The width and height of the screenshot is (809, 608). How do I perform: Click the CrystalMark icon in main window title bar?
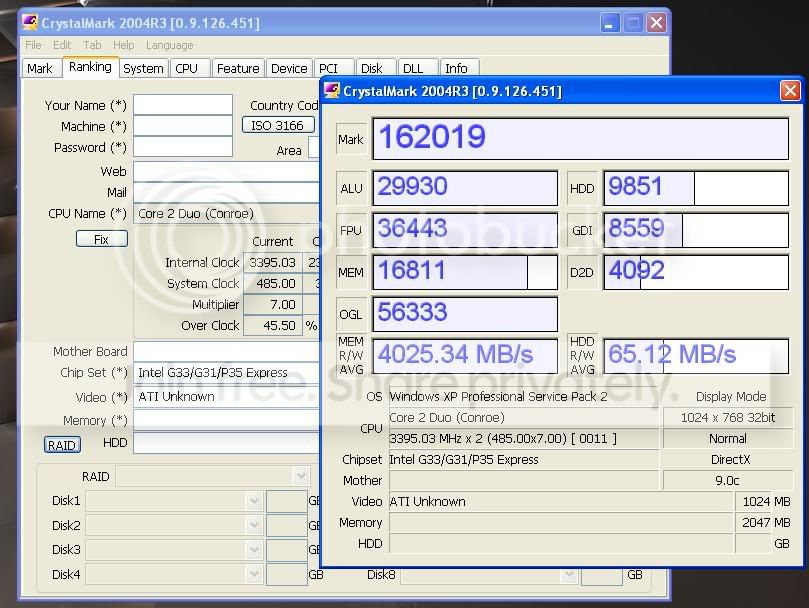click(x=30, y=23)
